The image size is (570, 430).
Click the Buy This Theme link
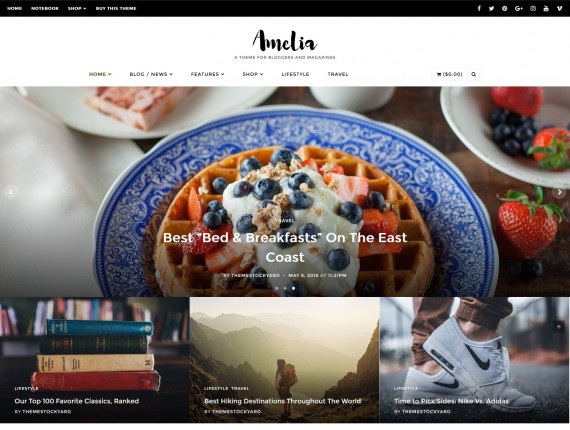(116, 8)
